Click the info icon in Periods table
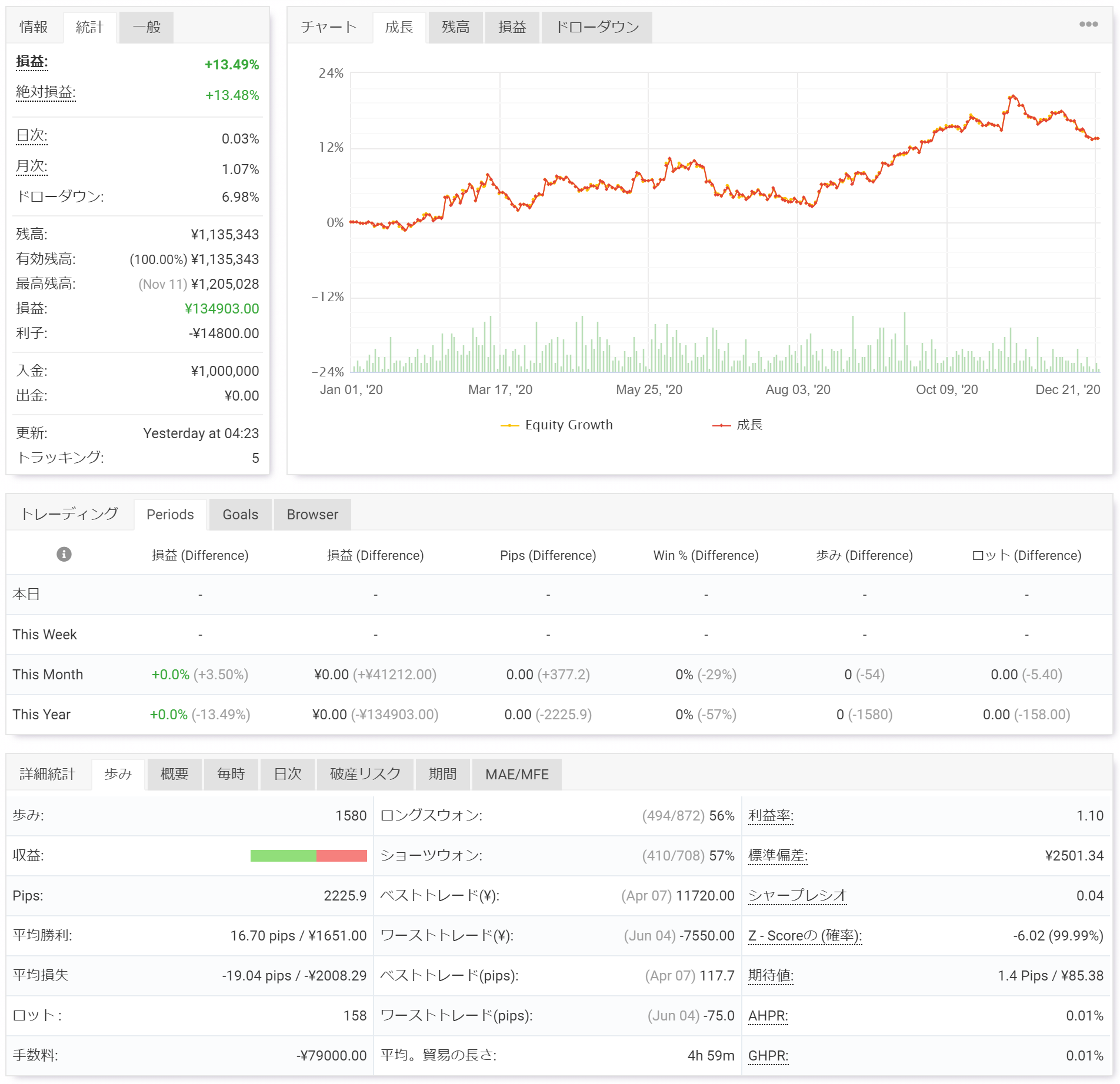The width and height of the screenshot is (1120, 1084). [64, 554]
